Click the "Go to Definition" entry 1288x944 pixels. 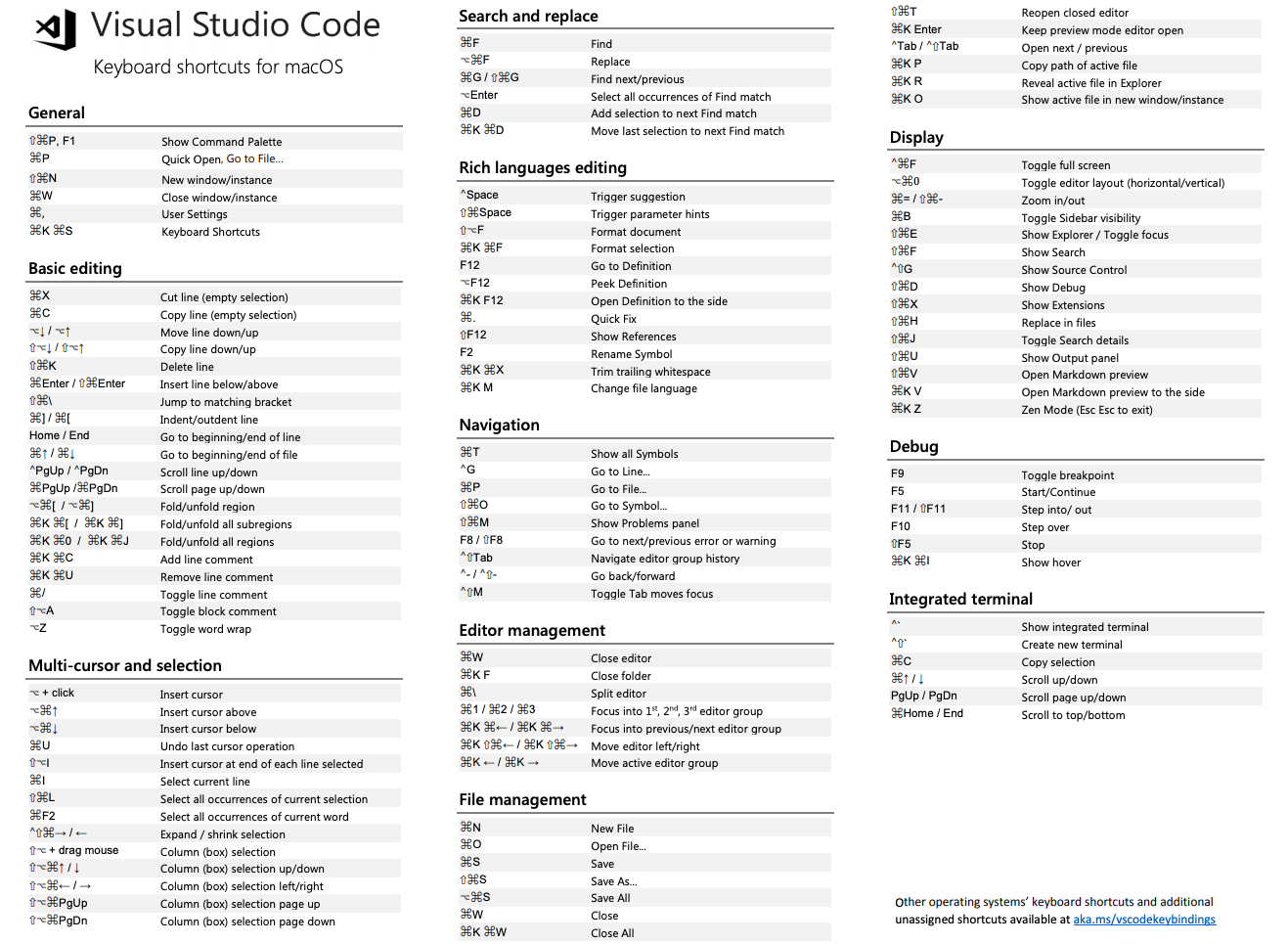631,266
